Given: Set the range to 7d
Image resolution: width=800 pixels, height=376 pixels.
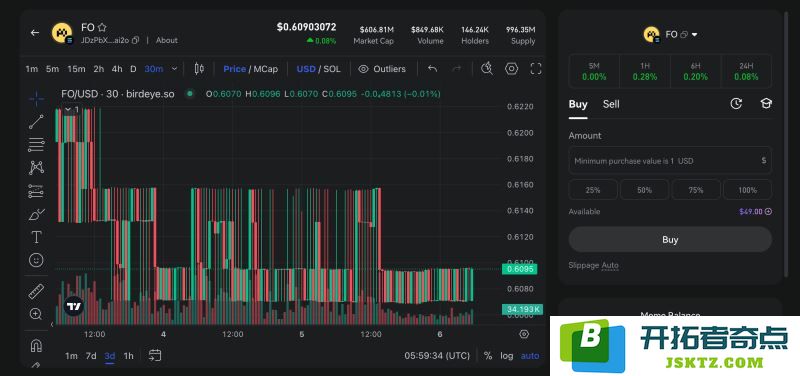Looking at the screenshot, I should pyautogui.click(x=91, y=356).
